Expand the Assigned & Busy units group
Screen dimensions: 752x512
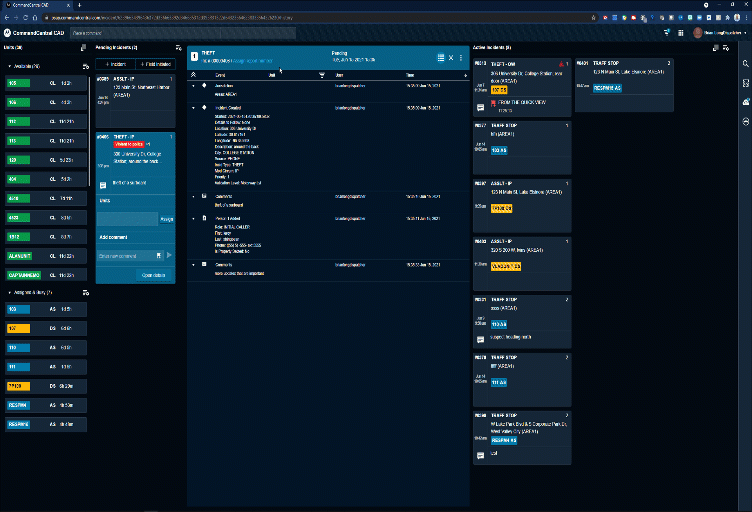9,292
